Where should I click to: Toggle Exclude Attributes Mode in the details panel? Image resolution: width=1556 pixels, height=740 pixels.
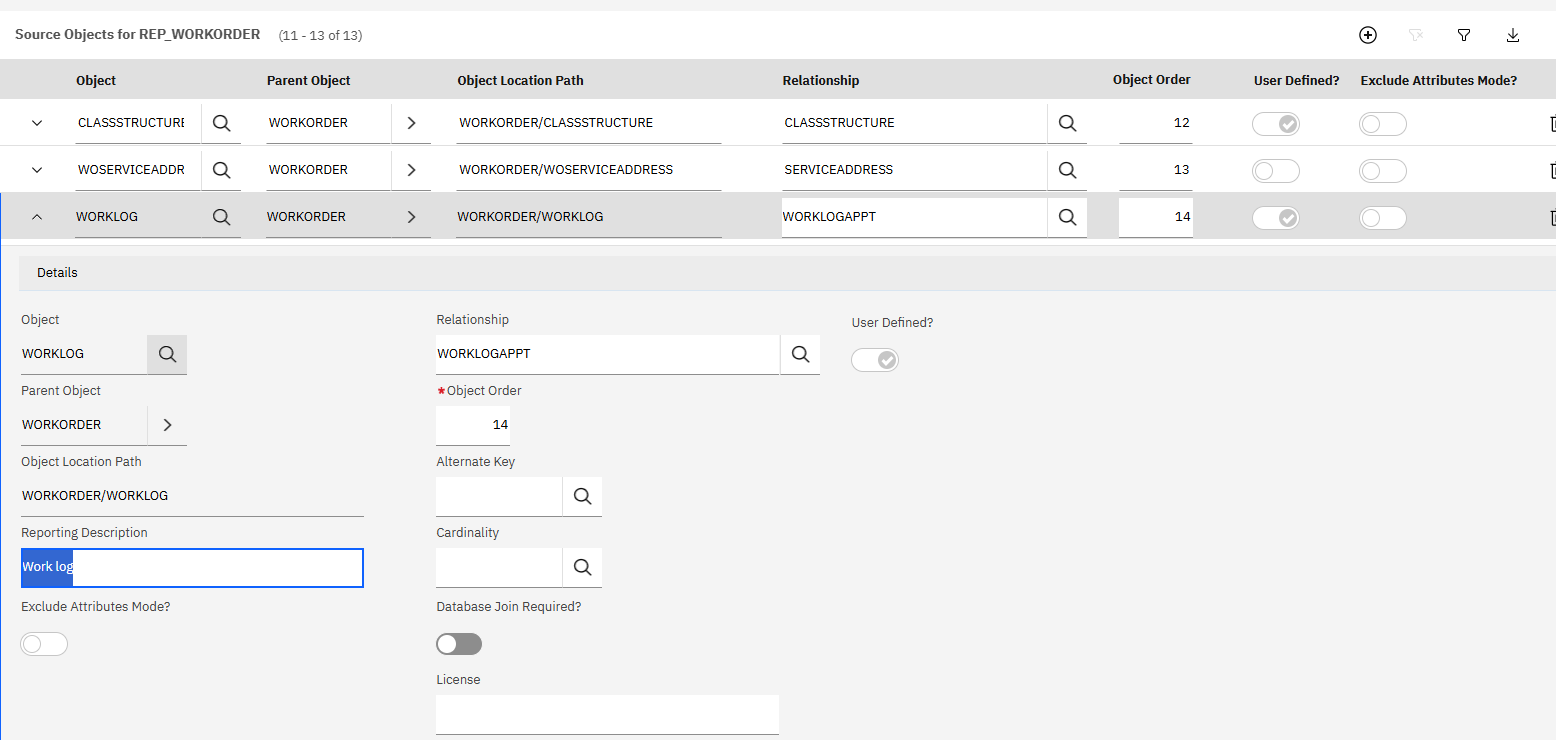click(44, 643)
